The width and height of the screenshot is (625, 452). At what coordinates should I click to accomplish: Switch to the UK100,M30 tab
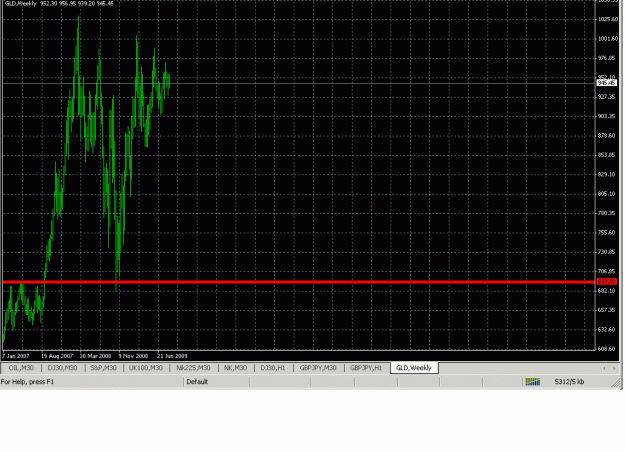[x=145, y=368]
